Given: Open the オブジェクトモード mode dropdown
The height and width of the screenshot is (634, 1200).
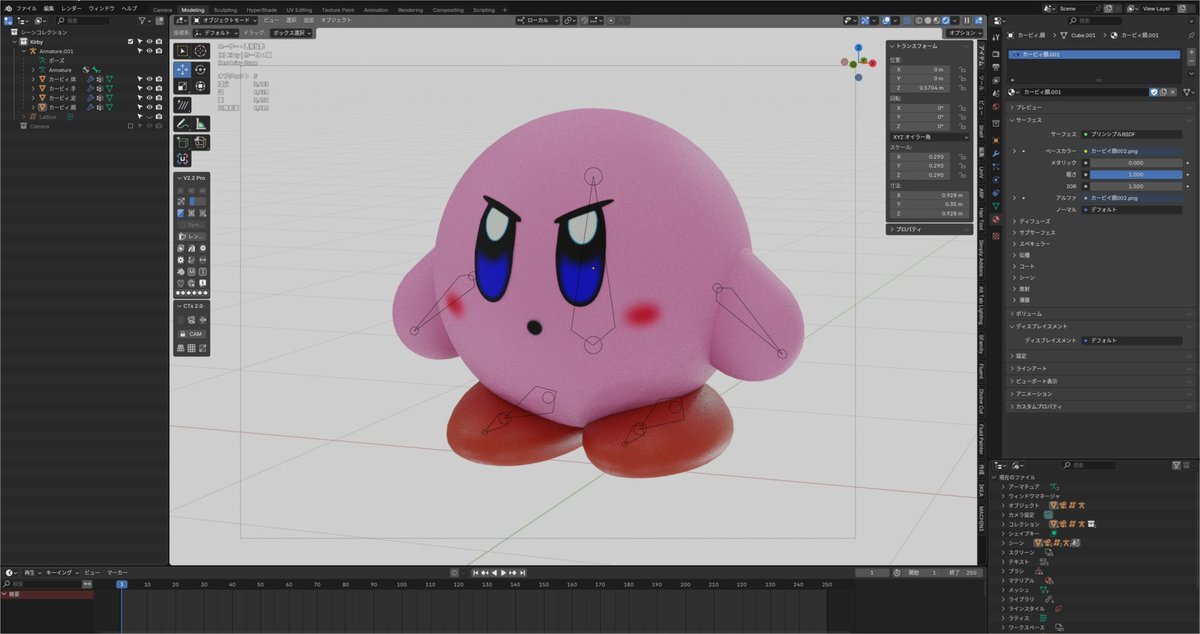Looking at the screenshot, I should click(224, 20).
